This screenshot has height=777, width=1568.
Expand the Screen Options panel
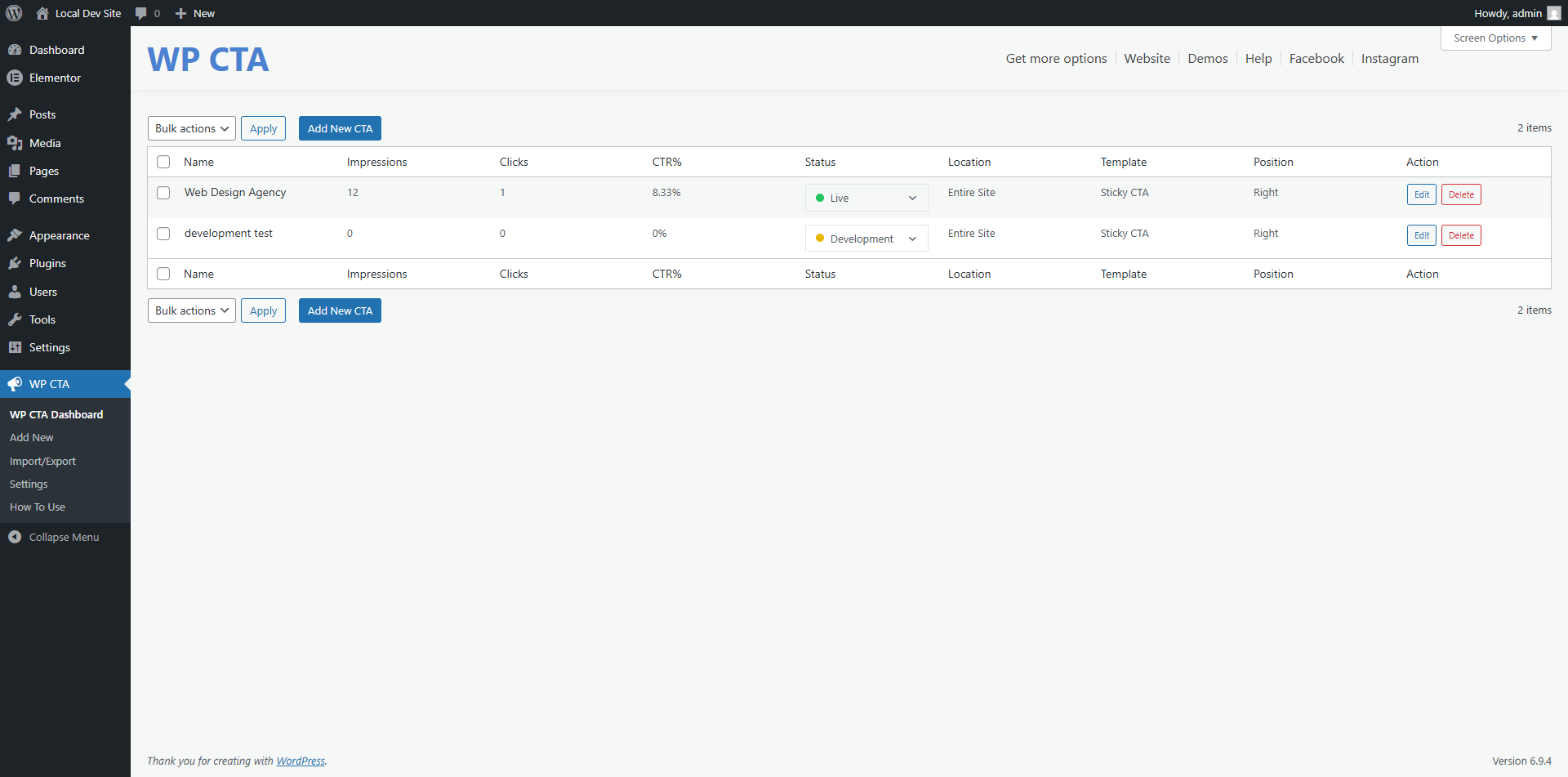tap(1494, 38)
